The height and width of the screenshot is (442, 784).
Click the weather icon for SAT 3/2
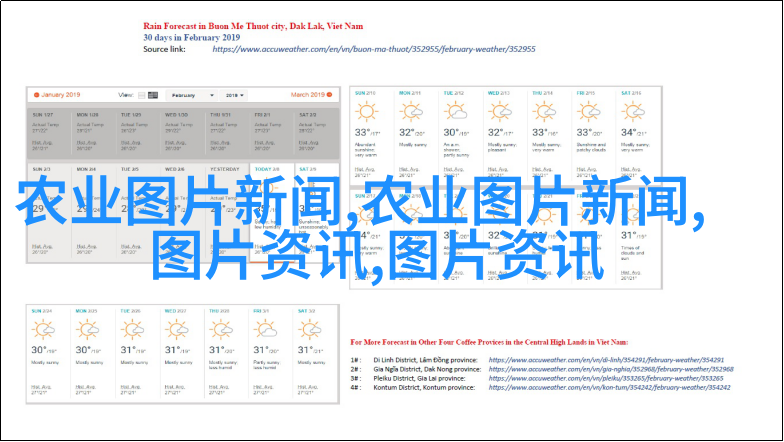pyautogui.click(x=310, y=330)
